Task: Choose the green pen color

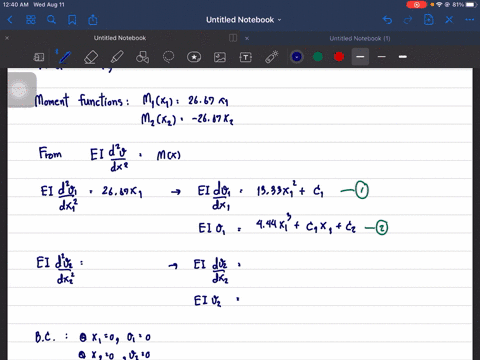Action: click(318, 57)
